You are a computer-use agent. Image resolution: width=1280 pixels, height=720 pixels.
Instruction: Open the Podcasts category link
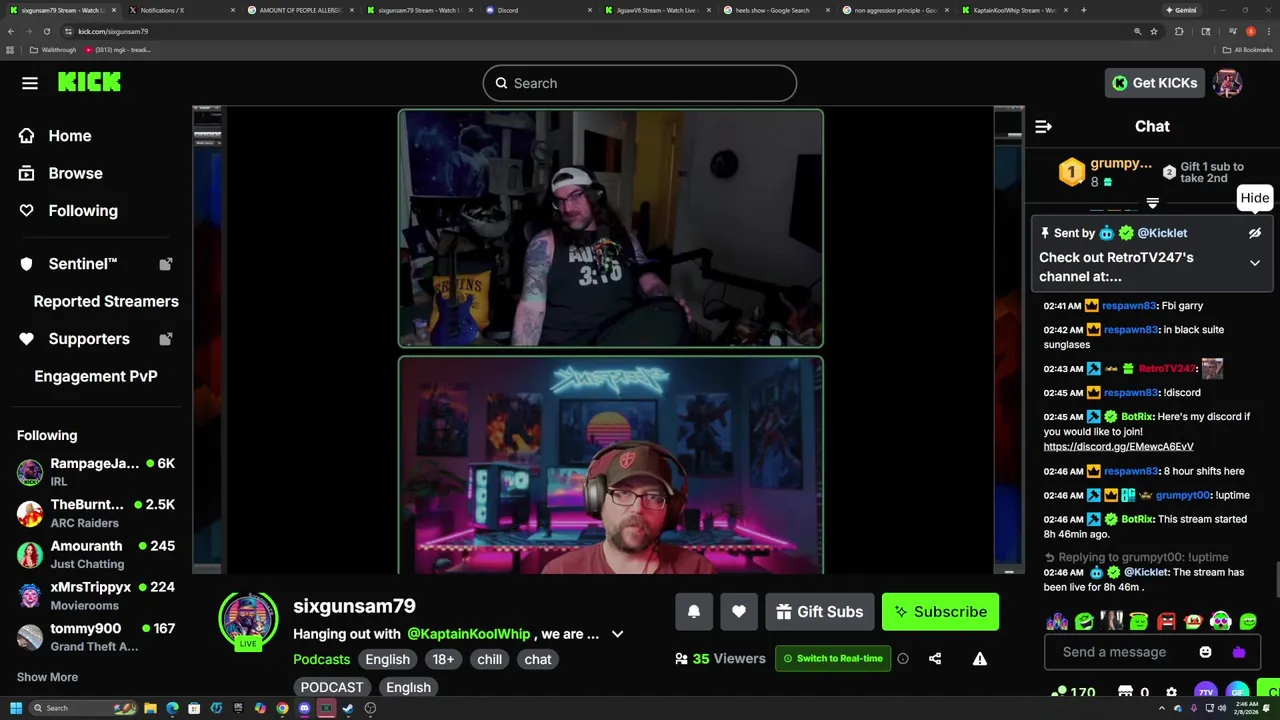point(321,659)
